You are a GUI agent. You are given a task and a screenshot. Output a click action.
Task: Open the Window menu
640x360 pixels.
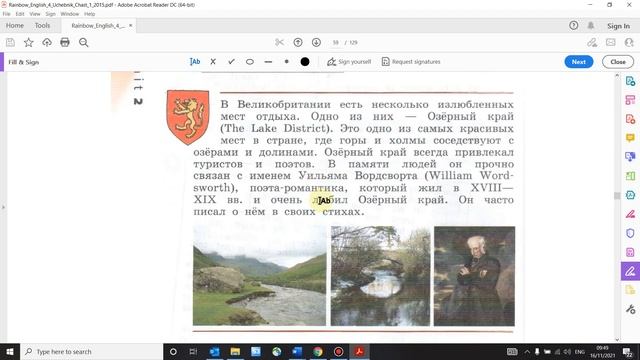tap(69, 14)
